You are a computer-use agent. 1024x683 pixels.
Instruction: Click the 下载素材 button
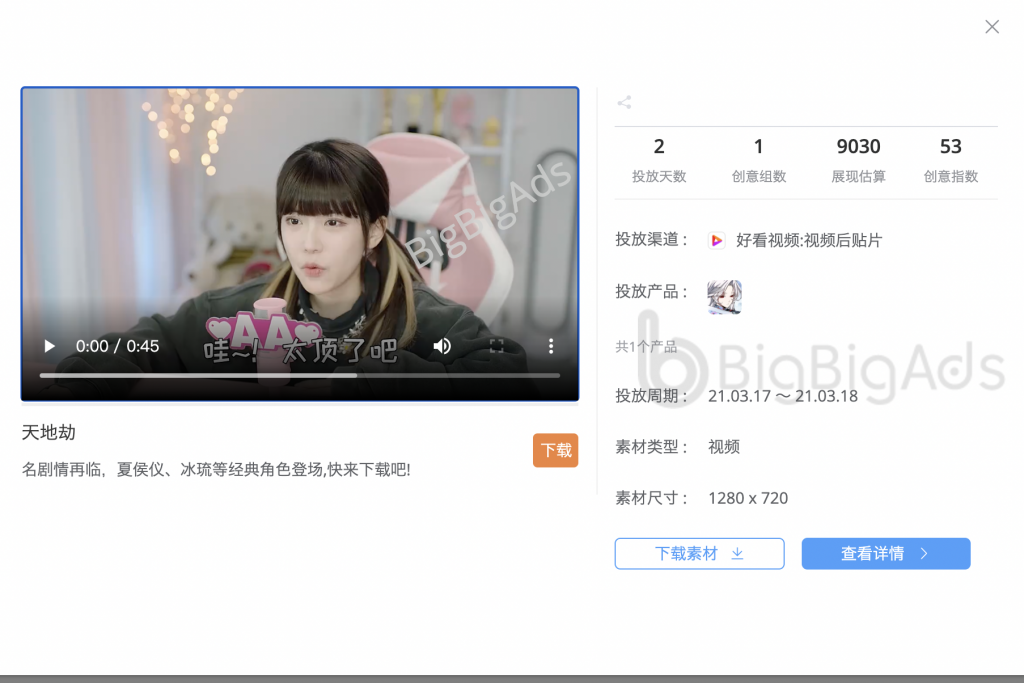coord(699,554)
